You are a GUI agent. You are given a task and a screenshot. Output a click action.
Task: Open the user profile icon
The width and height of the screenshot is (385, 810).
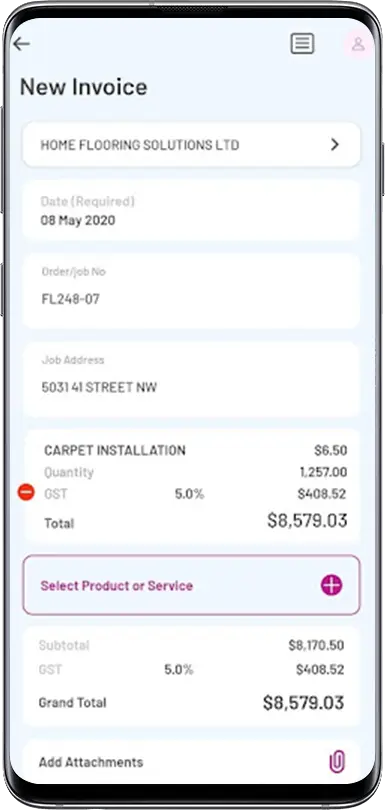(358, 44)
